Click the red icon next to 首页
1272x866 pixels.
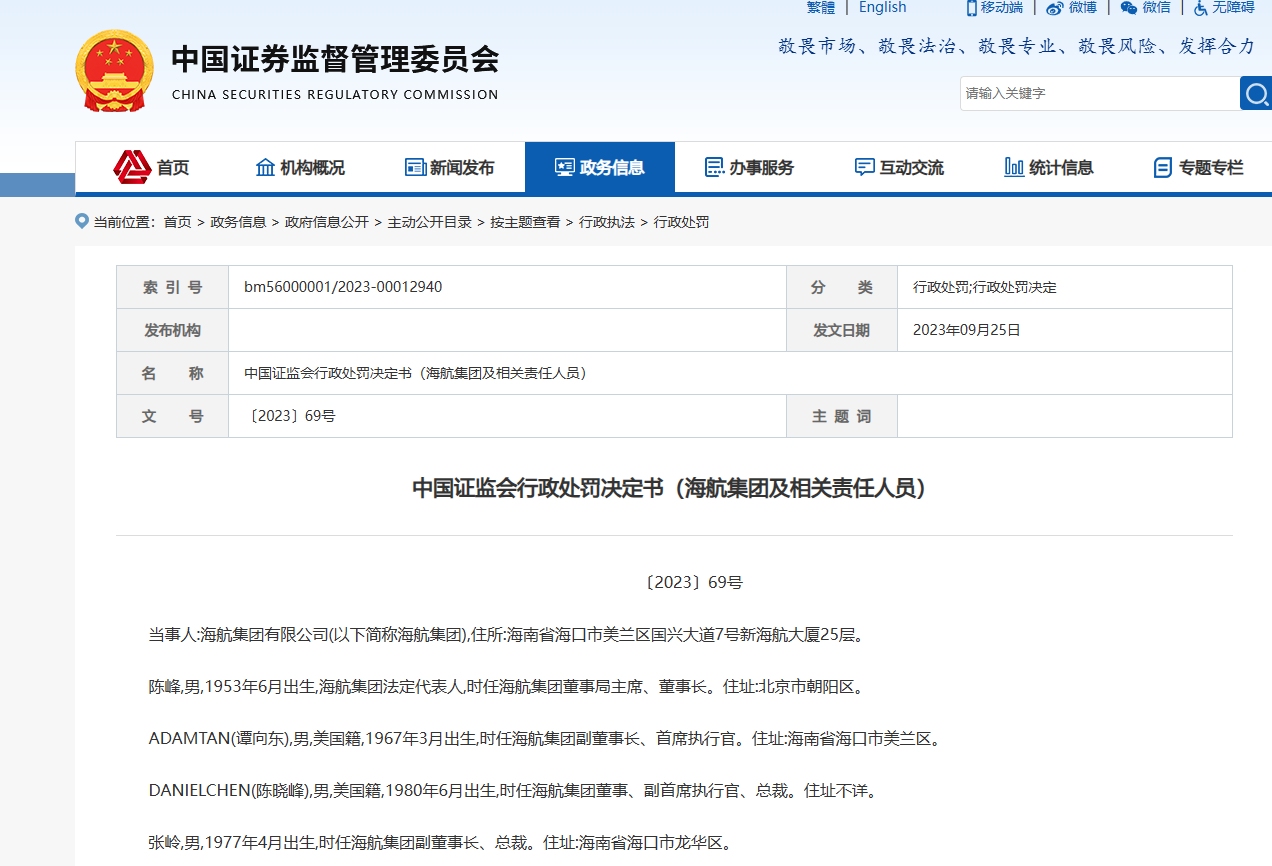132,167
